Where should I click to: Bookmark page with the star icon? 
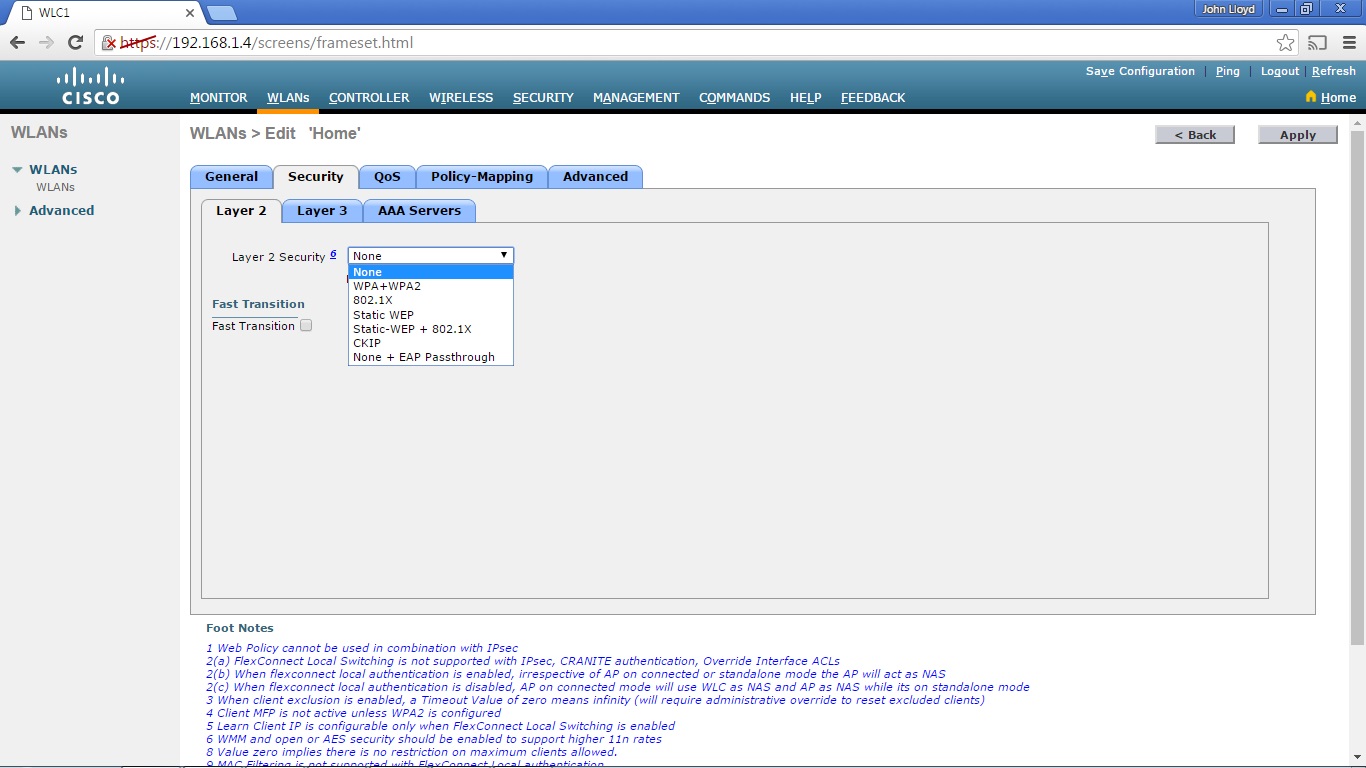coord(1286,43)
